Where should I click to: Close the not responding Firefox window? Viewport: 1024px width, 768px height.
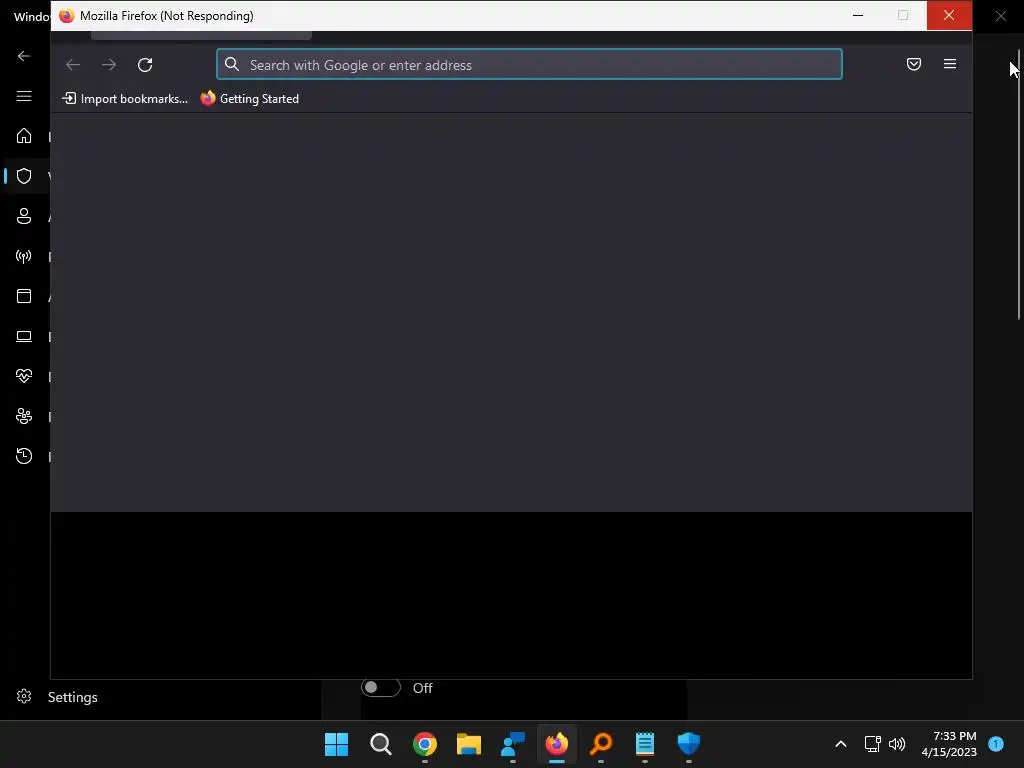coord(949,15)
